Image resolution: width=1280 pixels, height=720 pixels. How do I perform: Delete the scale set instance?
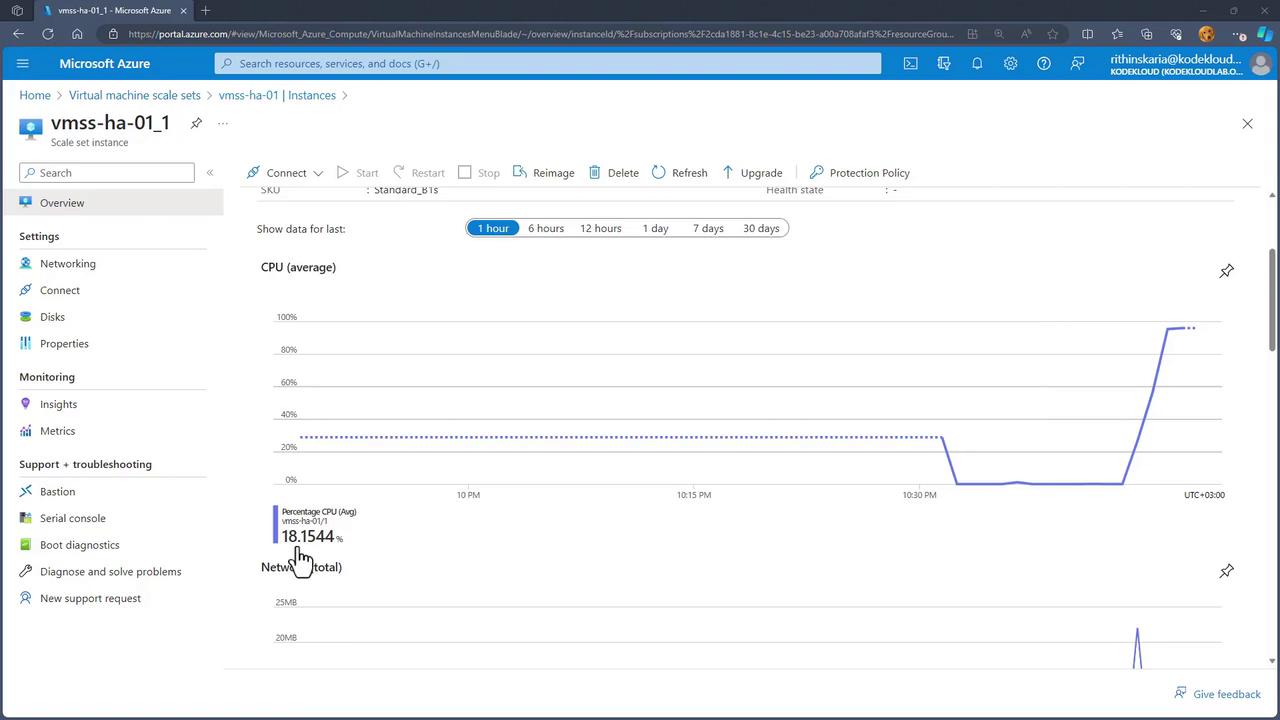[614, 172]
